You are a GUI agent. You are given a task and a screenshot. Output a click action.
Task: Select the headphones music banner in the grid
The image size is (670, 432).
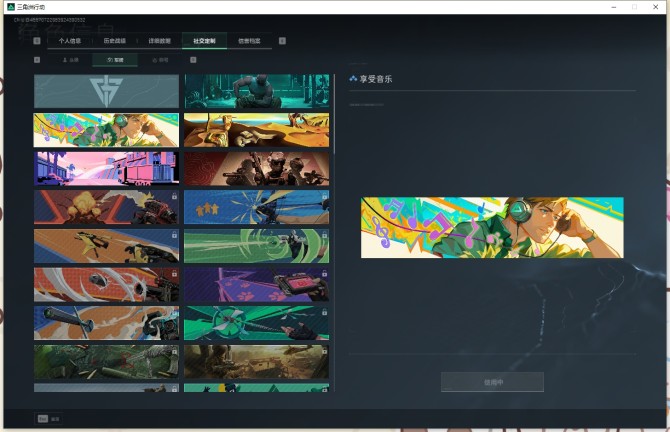tap(106, 130)
